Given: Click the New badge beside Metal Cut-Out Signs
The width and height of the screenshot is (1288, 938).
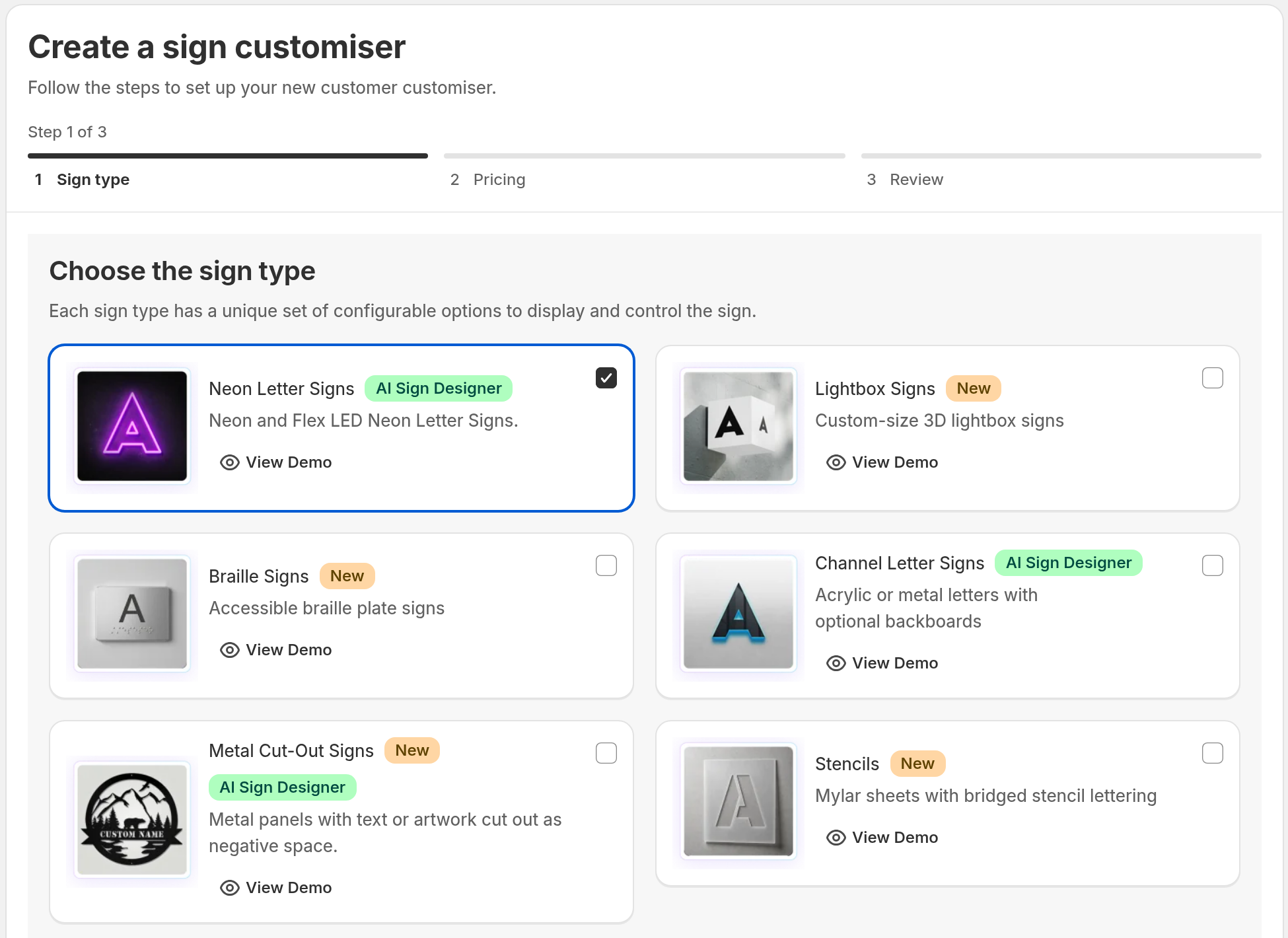Looking at the screenshot, I should pos(412,750).
